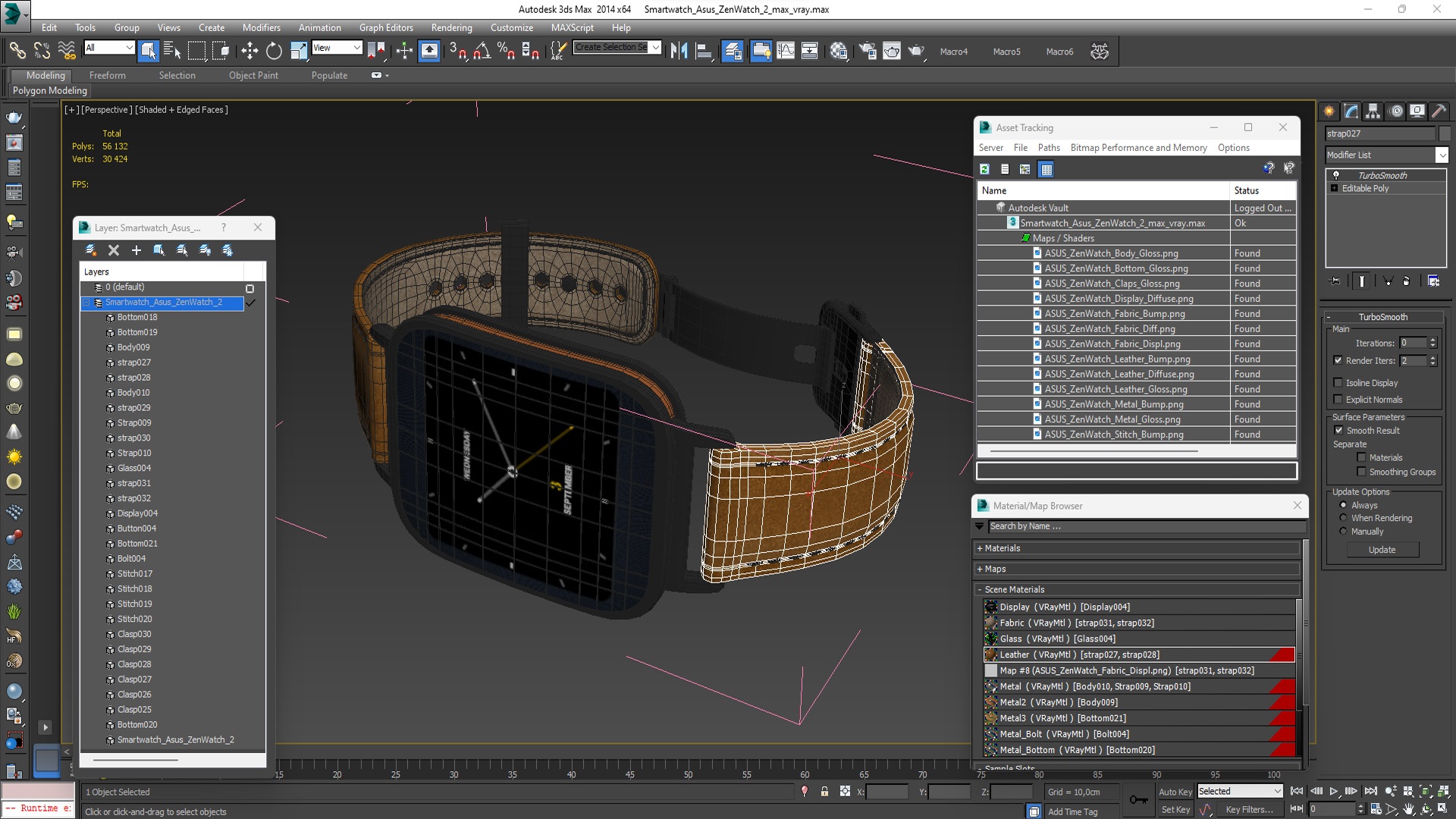This screenshot has width=1456, height=819.
Task: Click the Unlink Selection tool
Action: [x=42, y=51]
